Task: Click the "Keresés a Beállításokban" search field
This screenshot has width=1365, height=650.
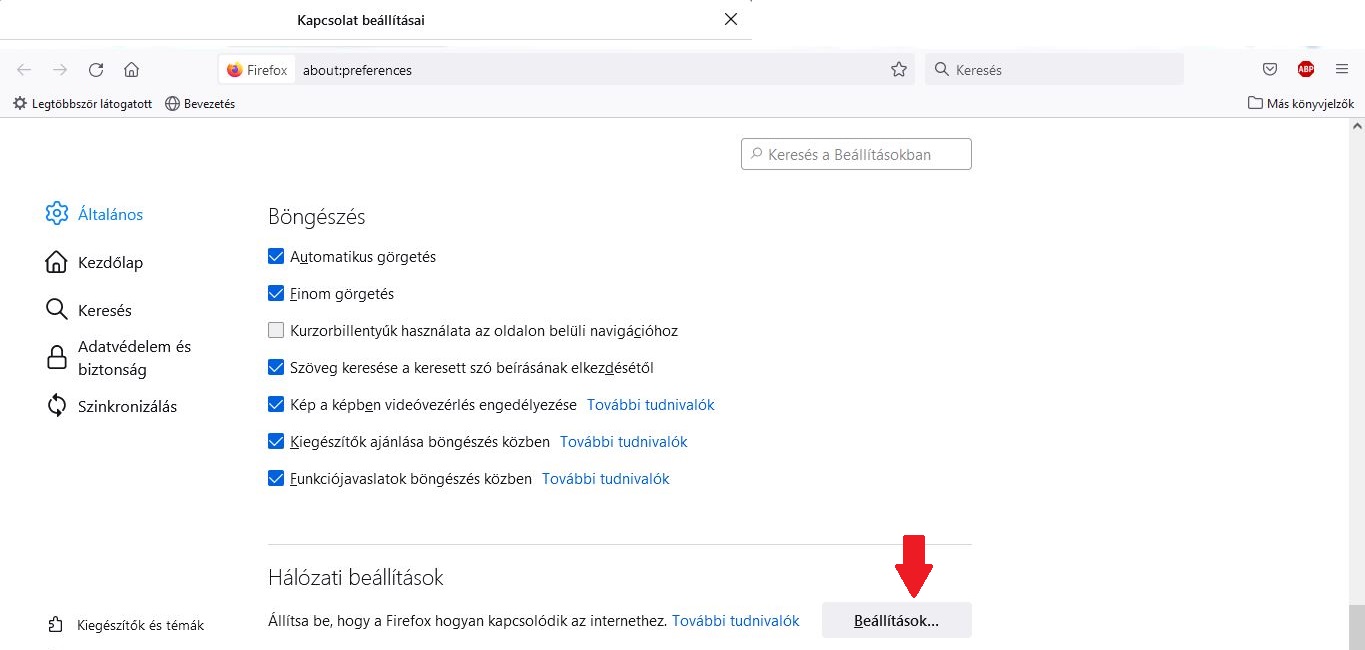Action: click(x=855, y=153)
